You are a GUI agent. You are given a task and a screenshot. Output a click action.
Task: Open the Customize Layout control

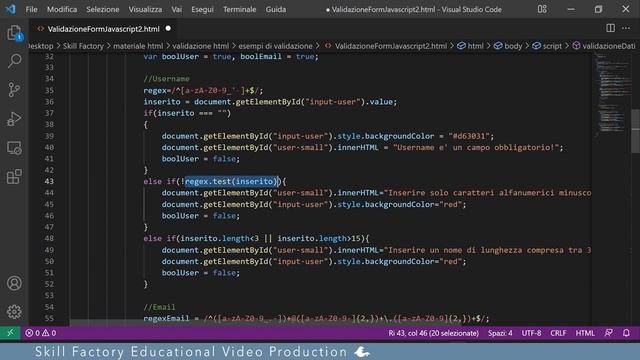[x=542, y=9]
